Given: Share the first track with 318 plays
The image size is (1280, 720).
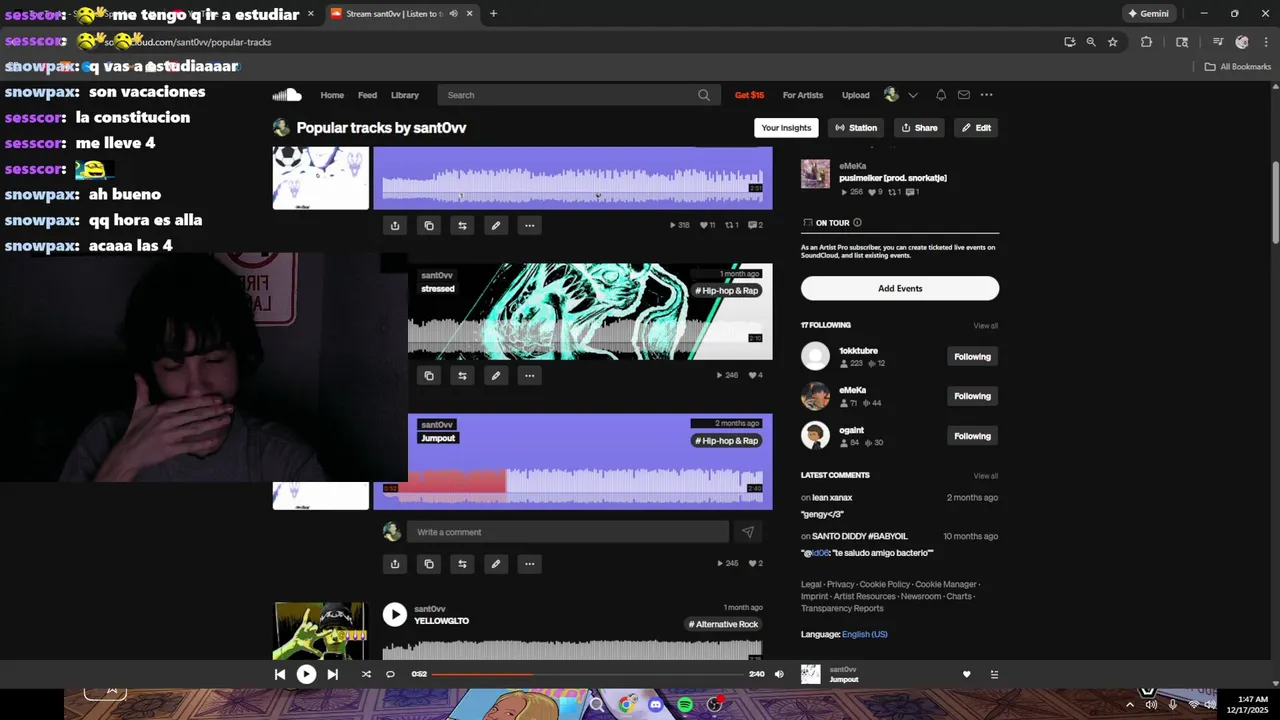Looking at the screenshot, I should click(x=395, y=225).
